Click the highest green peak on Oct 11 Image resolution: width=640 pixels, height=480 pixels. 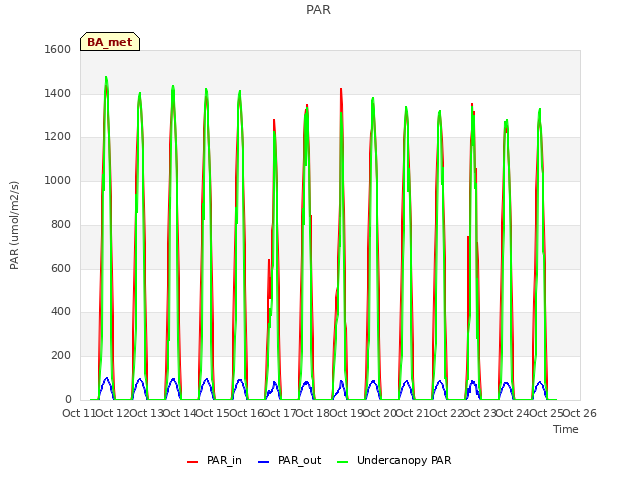[106, 78]
